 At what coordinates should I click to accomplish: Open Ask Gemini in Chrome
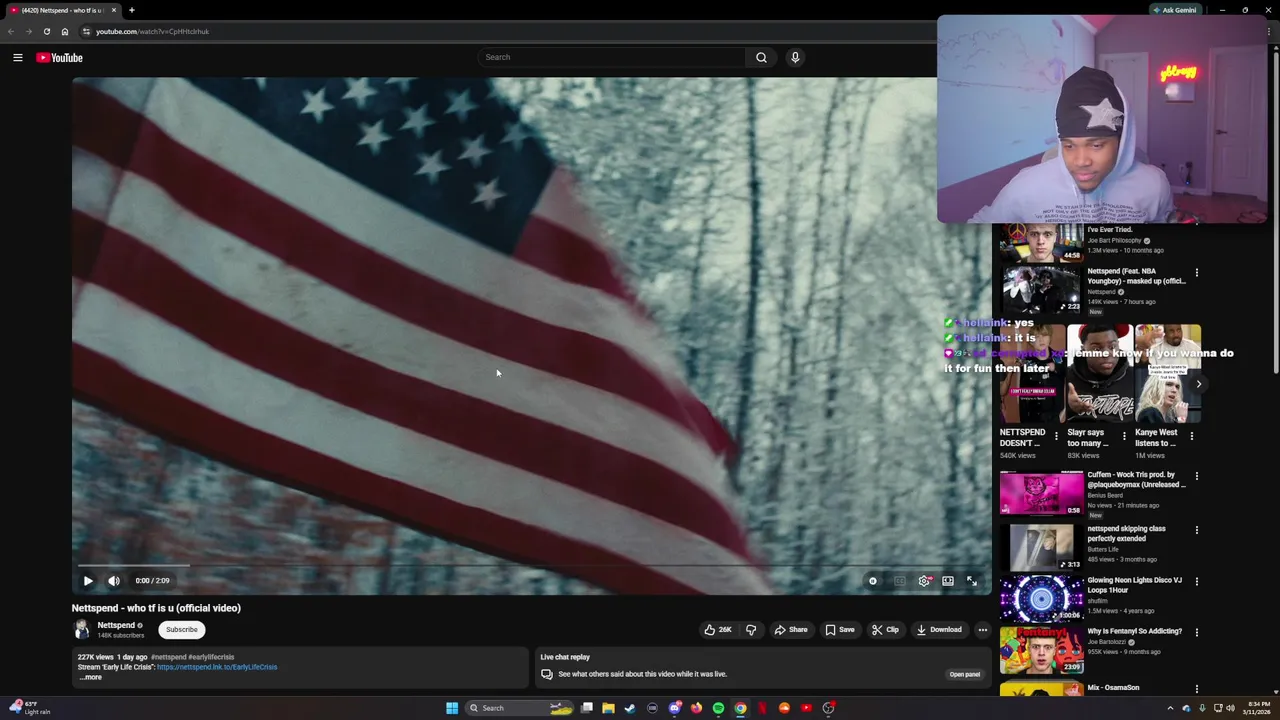tap(1174, 10)
